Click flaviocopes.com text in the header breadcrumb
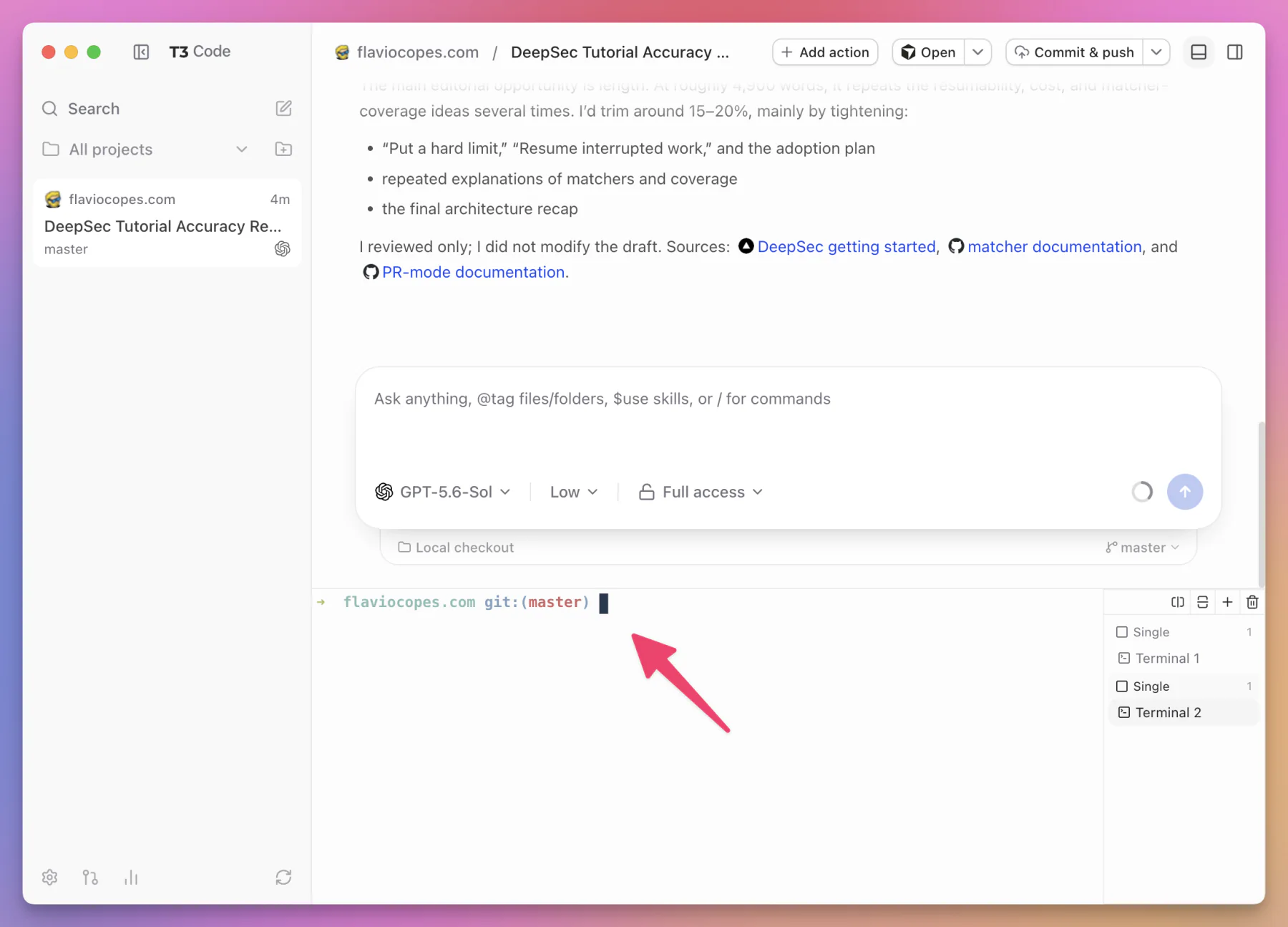This screenshot has height=927, width=1288. 418,52
